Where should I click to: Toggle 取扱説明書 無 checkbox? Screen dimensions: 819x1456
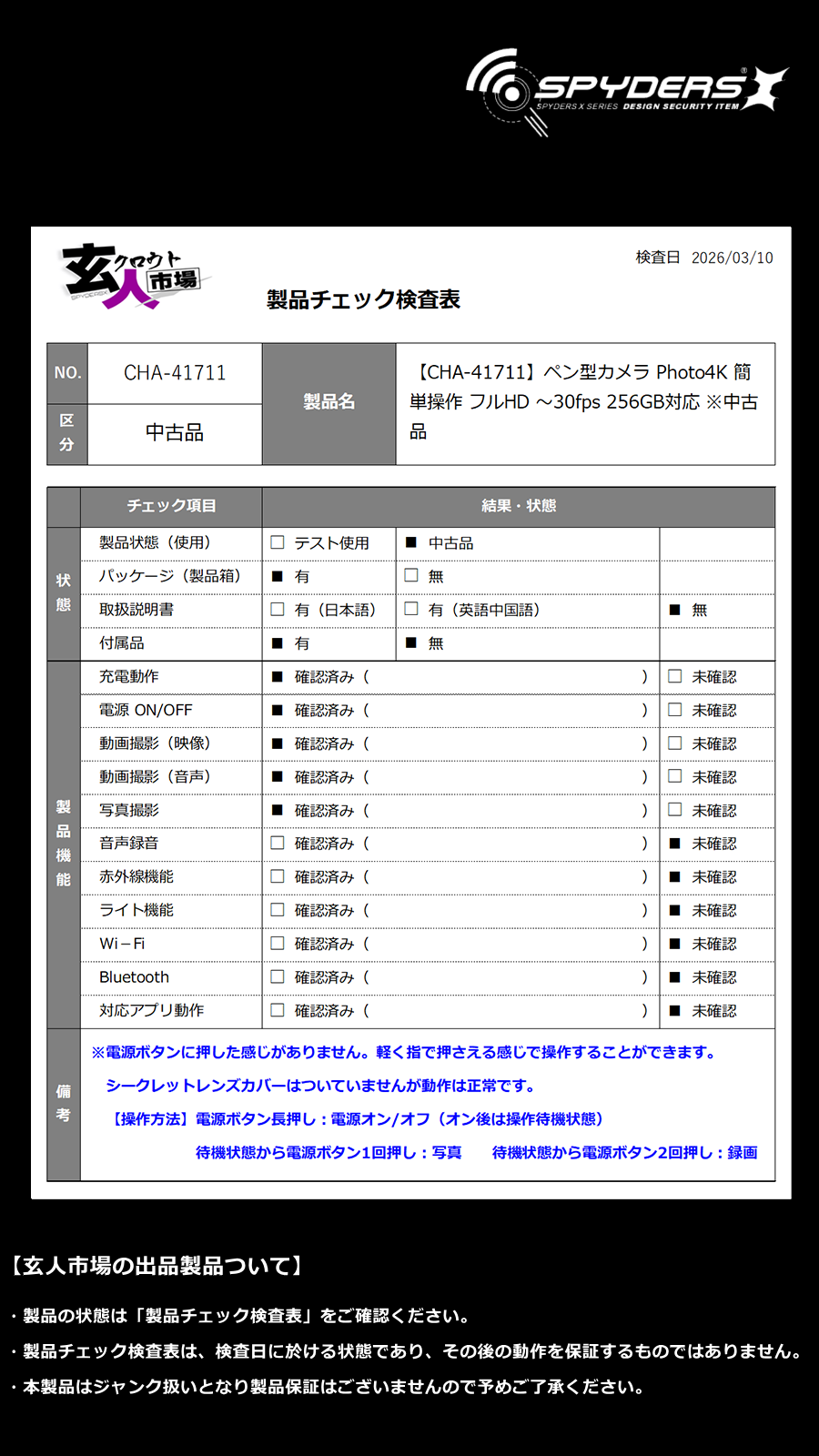point(675,610)
